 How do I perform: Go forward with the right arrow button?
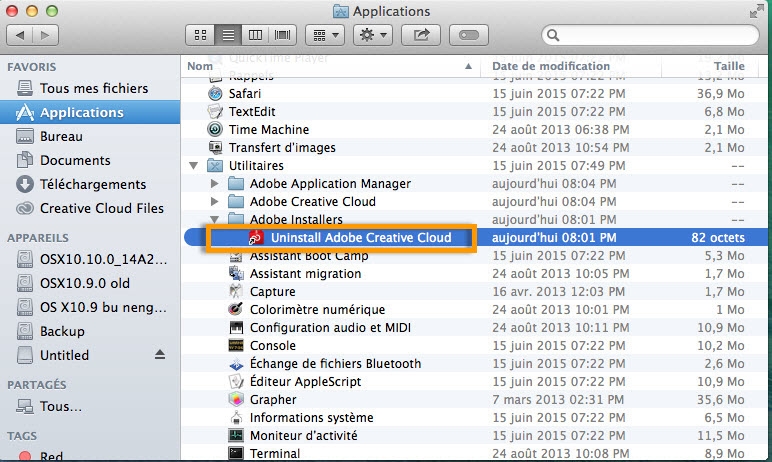click(x=45, y=35)
